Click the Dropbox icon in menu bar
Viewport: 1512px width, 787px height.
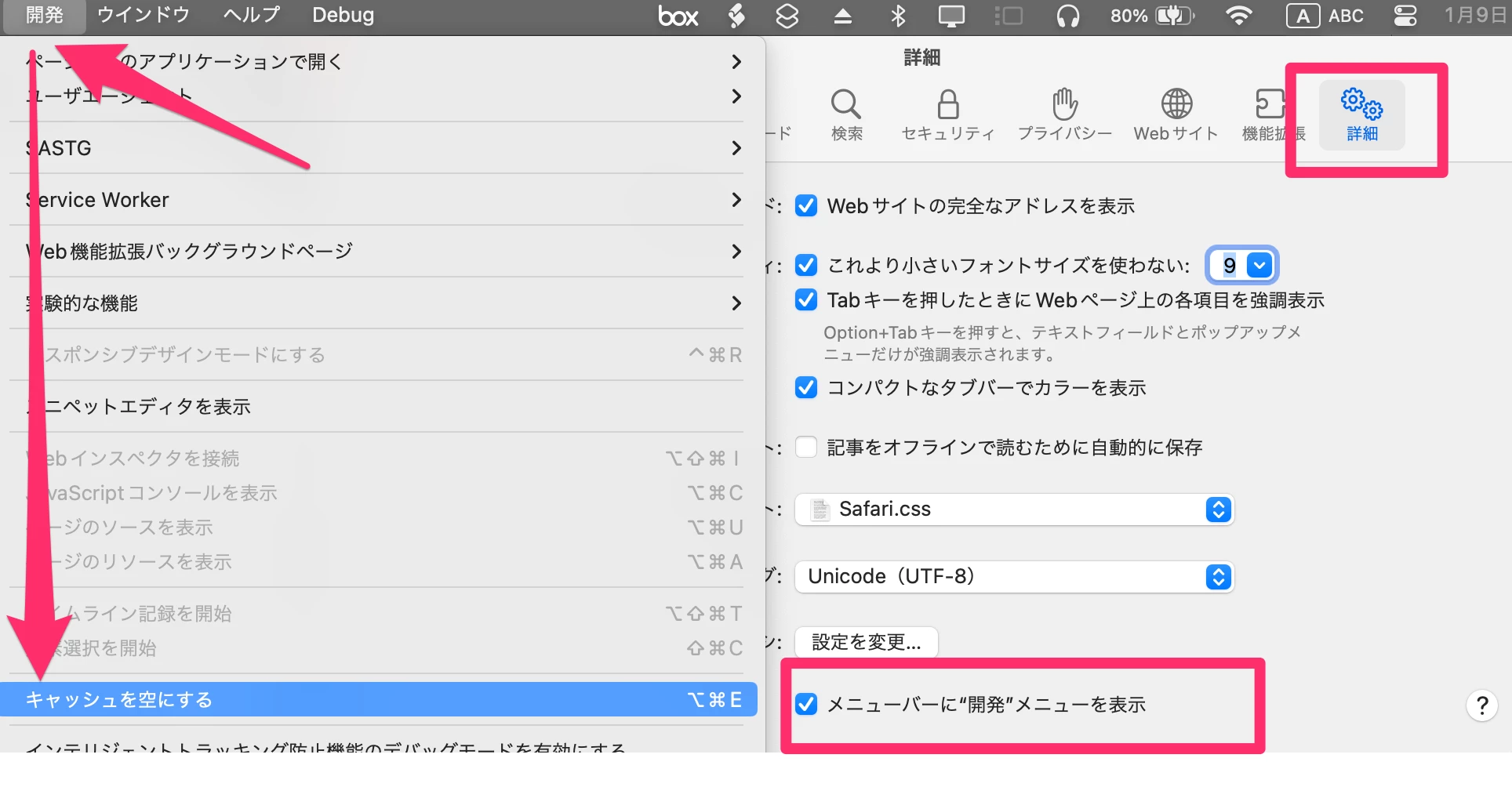tap(787, 16)
